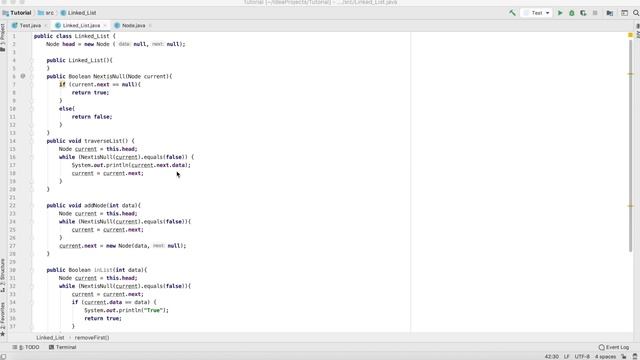This screenshot has width=640, height=360.
Task: Click the run anything window icon
Action: pyautogui.click(x=624, y=13)
